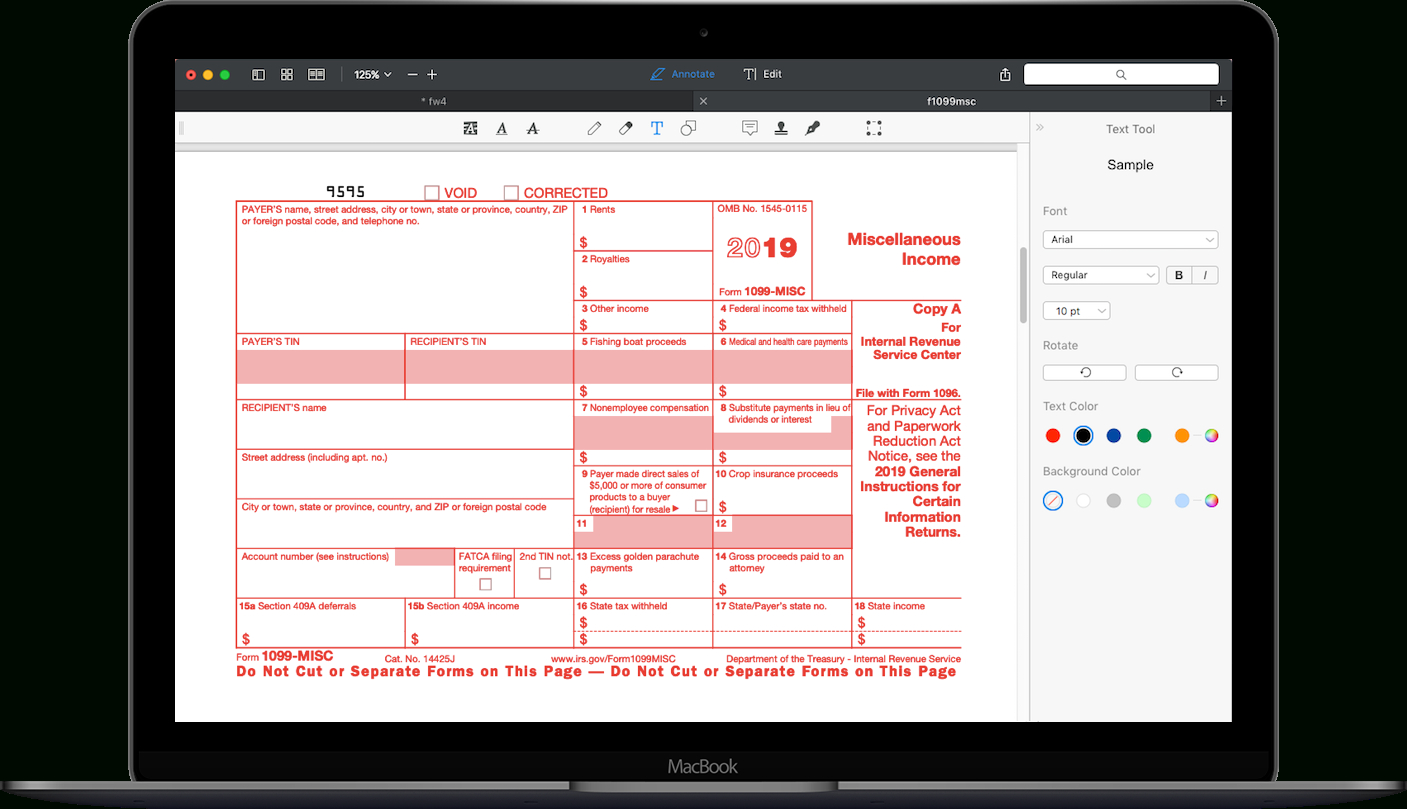This screenshot has width=1407, height=809.
Task: Select the underline text tool
Action: [x=502, y=128]
